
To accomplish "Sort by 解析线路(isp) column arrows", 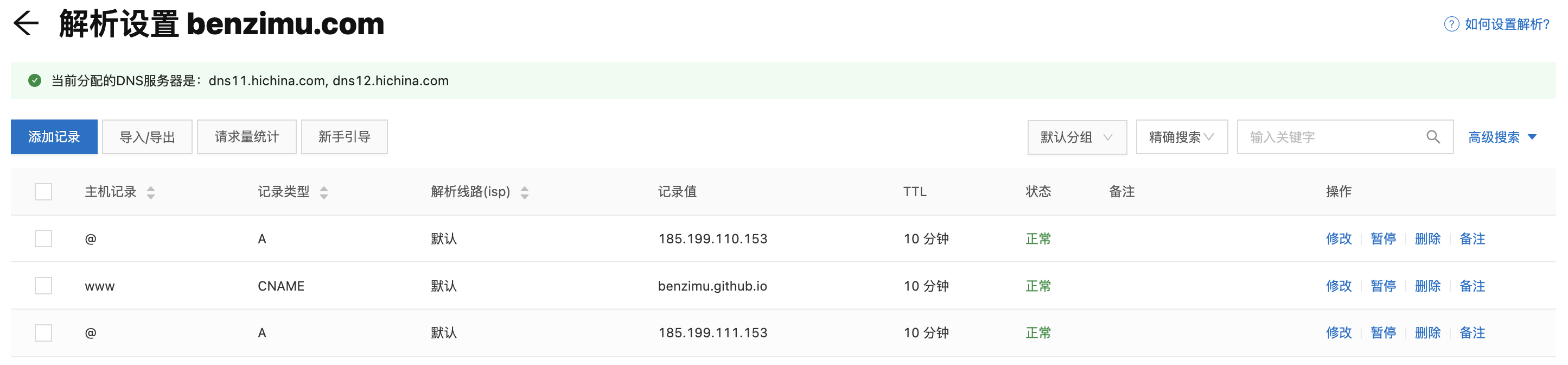I will [525, 193].
